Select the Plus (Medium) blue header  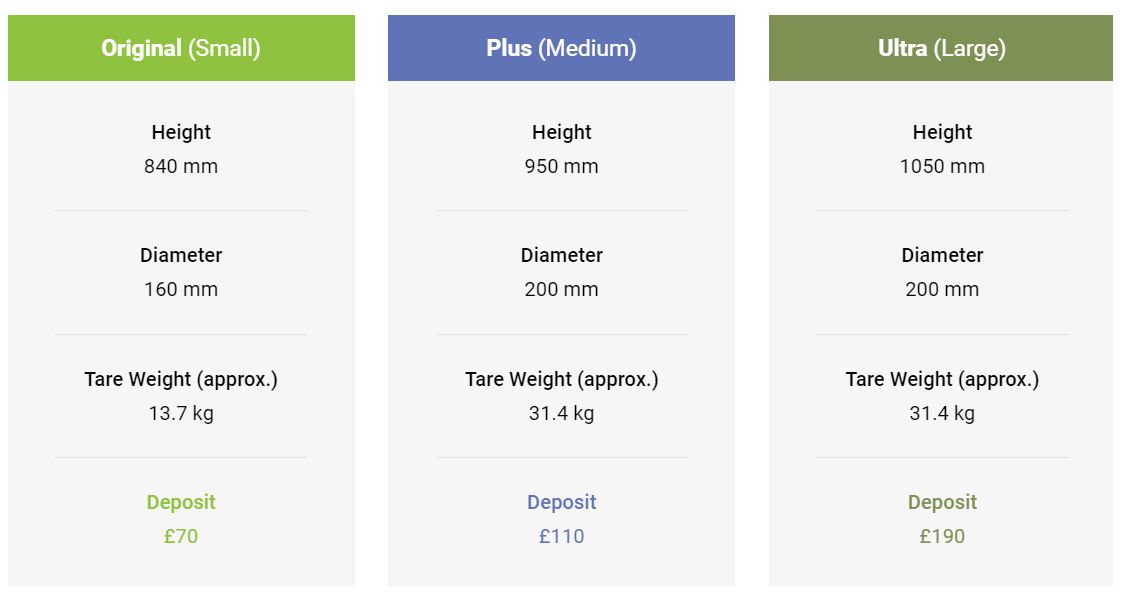(x=561, y=48)
